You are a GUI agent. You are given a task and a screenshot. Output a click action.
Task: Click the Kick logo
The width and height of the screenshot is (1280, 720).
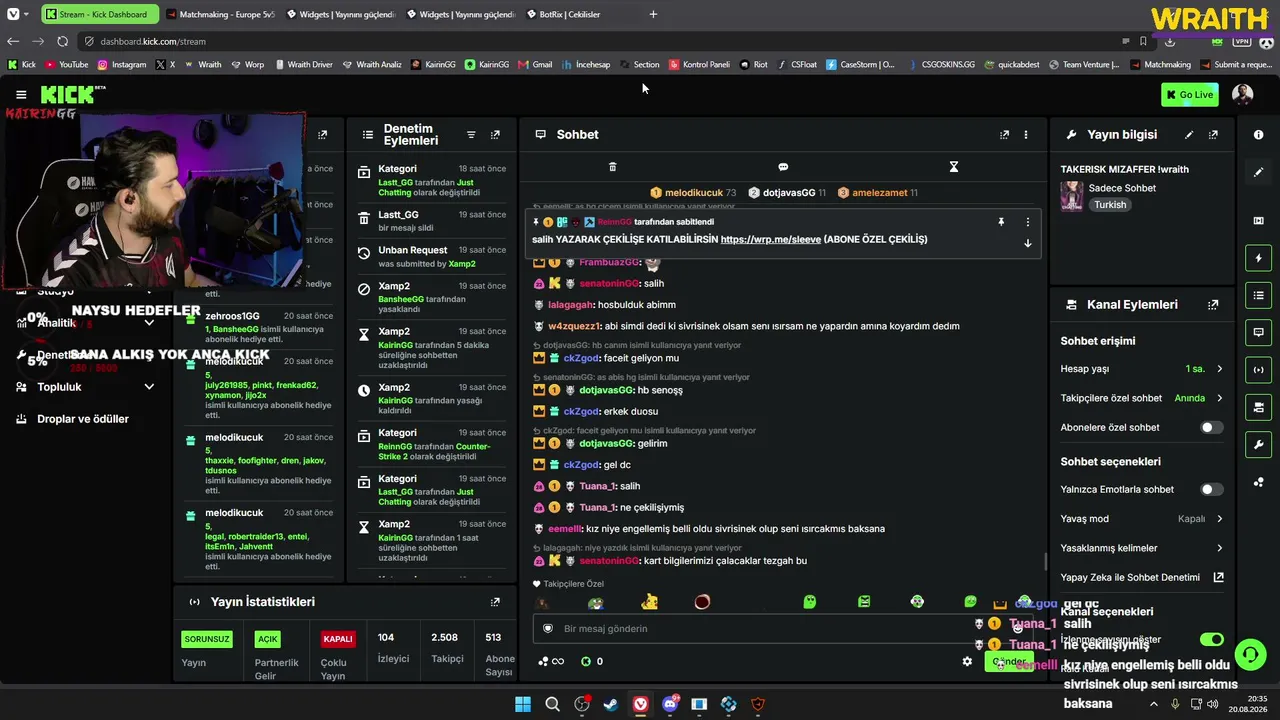pyautogui.click(x=67, y=94)
